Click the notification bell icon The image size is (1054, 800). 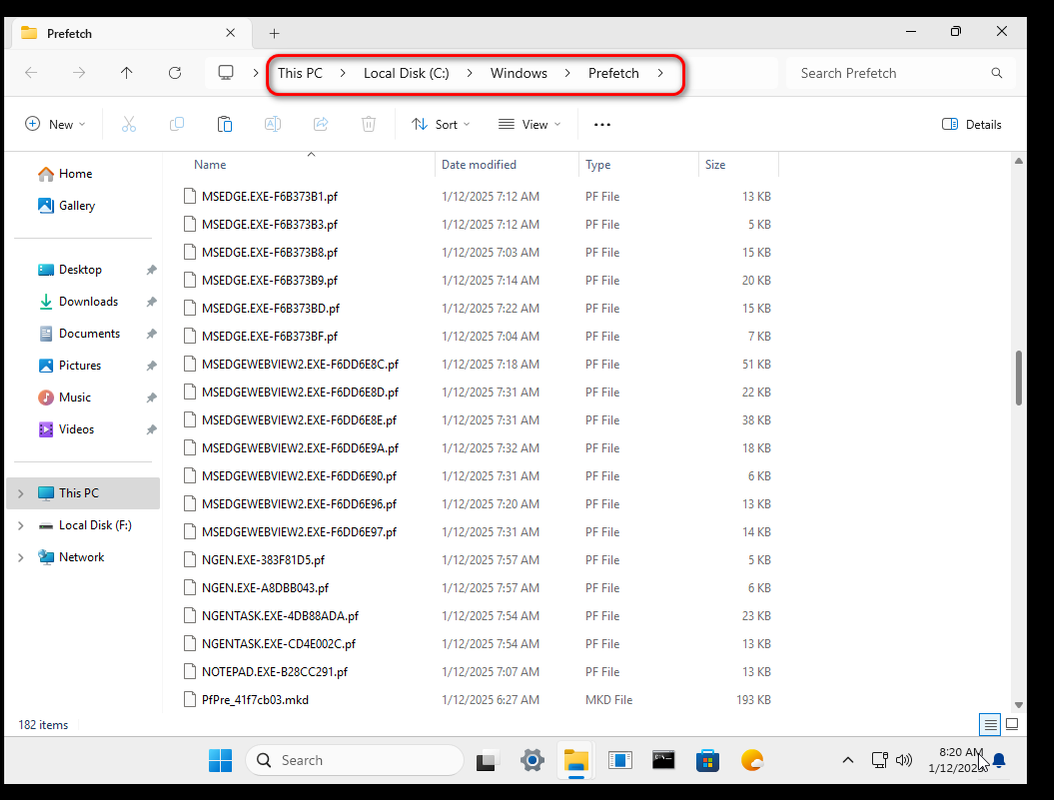[1000, 760]
